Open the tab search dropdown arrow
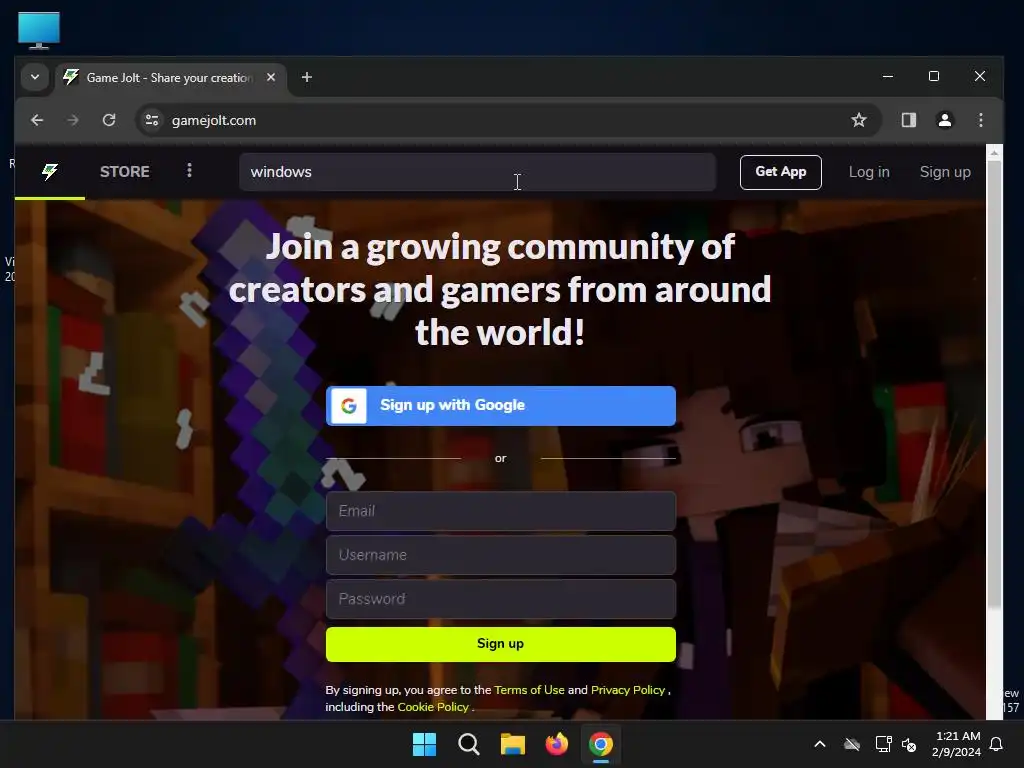 (x=35, y=77)
